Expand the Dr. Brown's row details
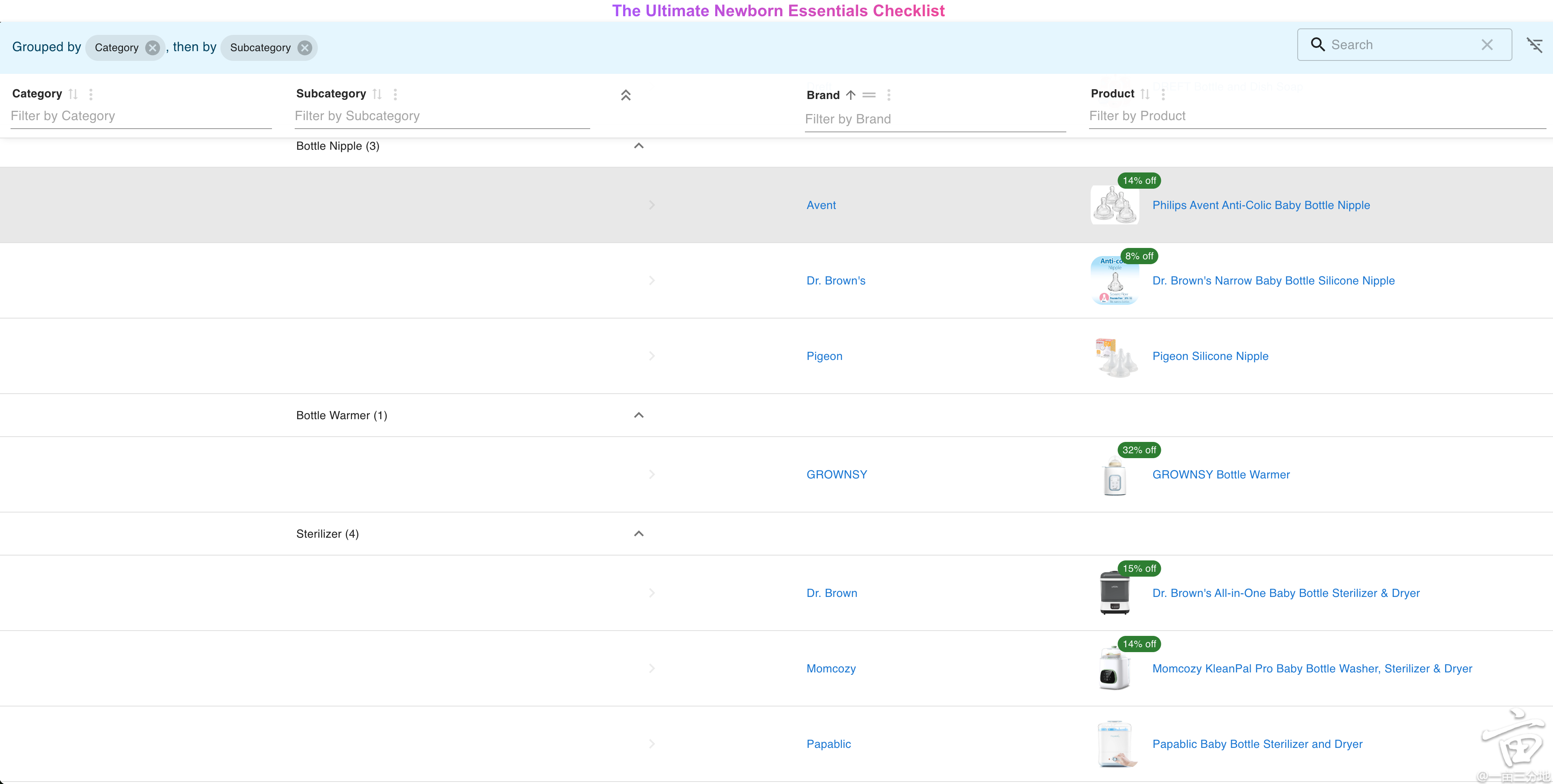The height and width of the screenshot is (784, 1553). click(x=652, y=280)
